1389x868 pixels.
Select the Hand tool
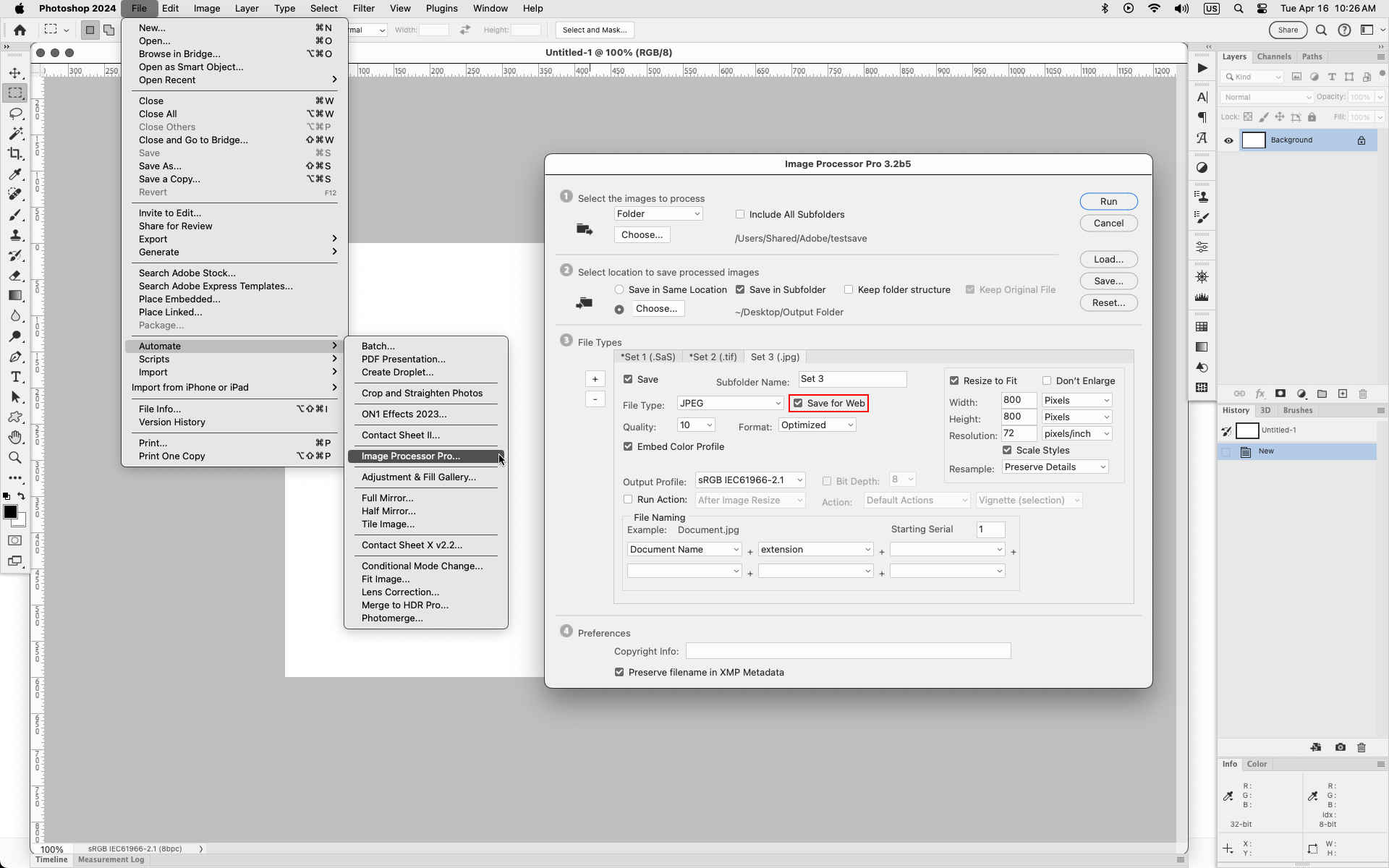pos(15,437)
